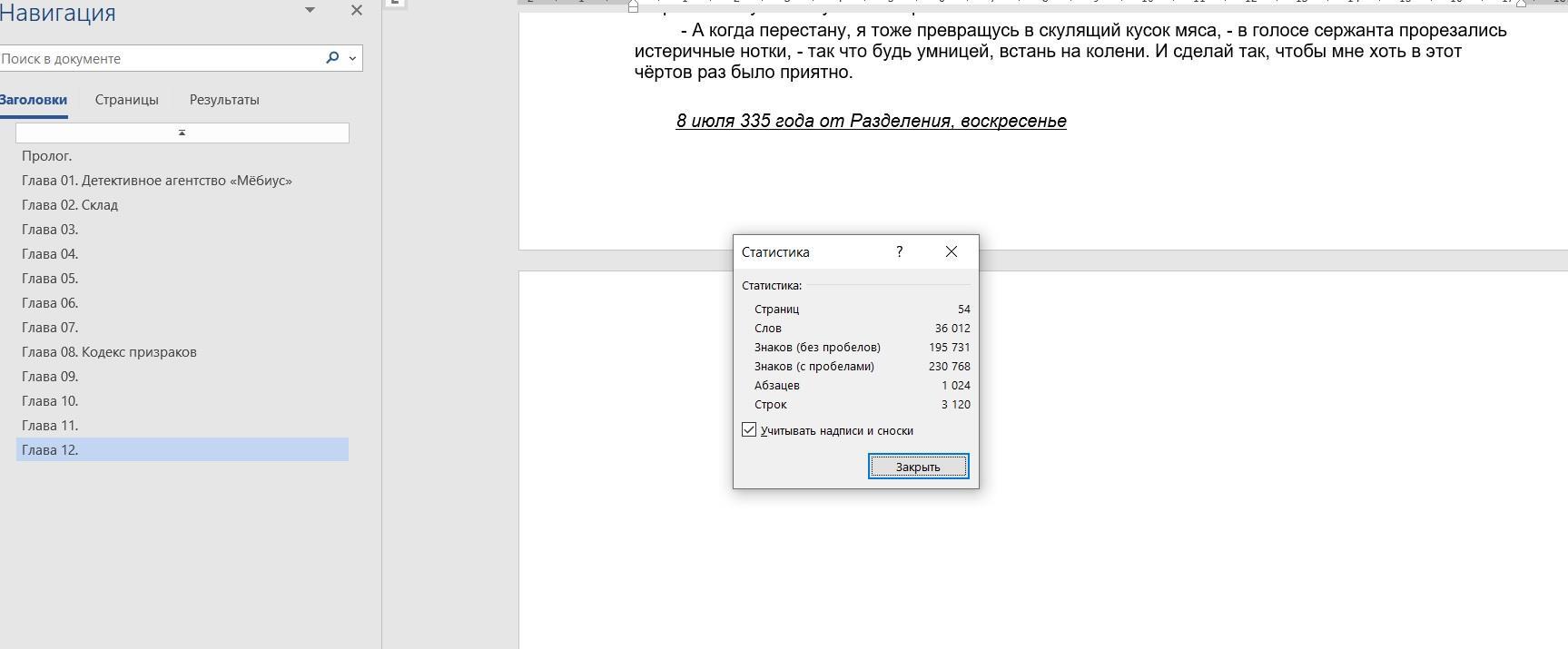Navigate to 'Глава 02. Склад' heading
This screenshot has height=649, width=1568.
coord(70,205)
